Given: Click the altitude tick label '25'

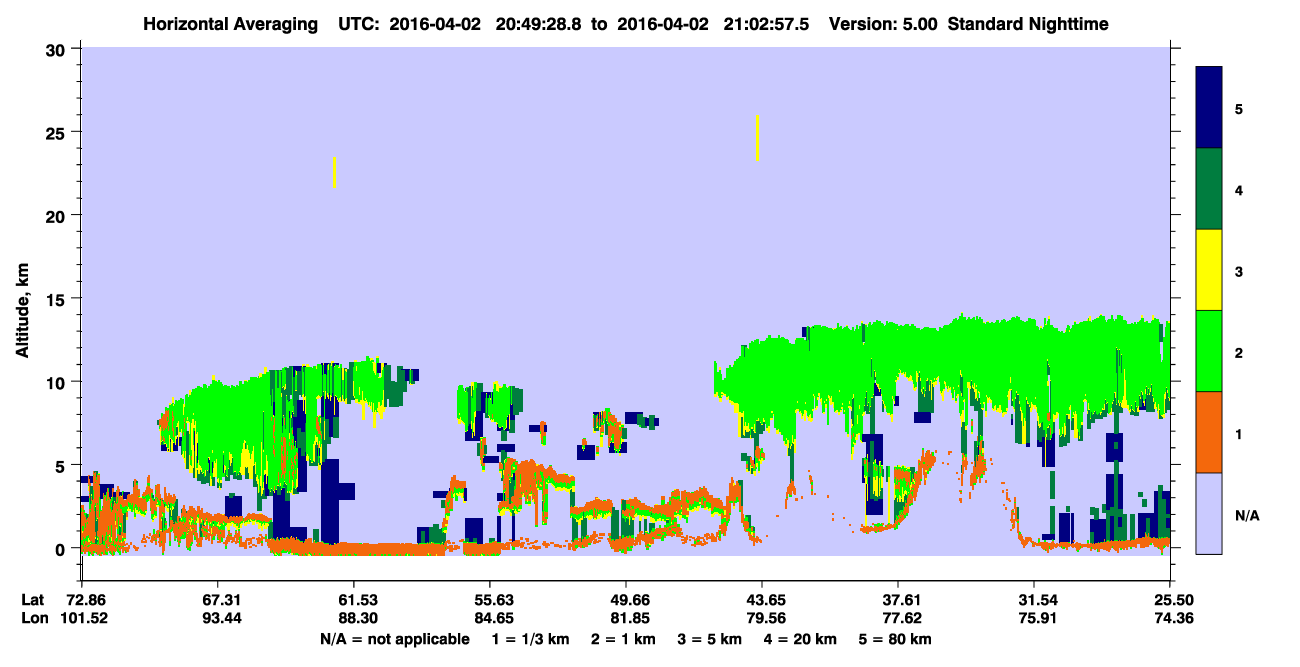Looking at the screenshot, I should pos(57,132).
